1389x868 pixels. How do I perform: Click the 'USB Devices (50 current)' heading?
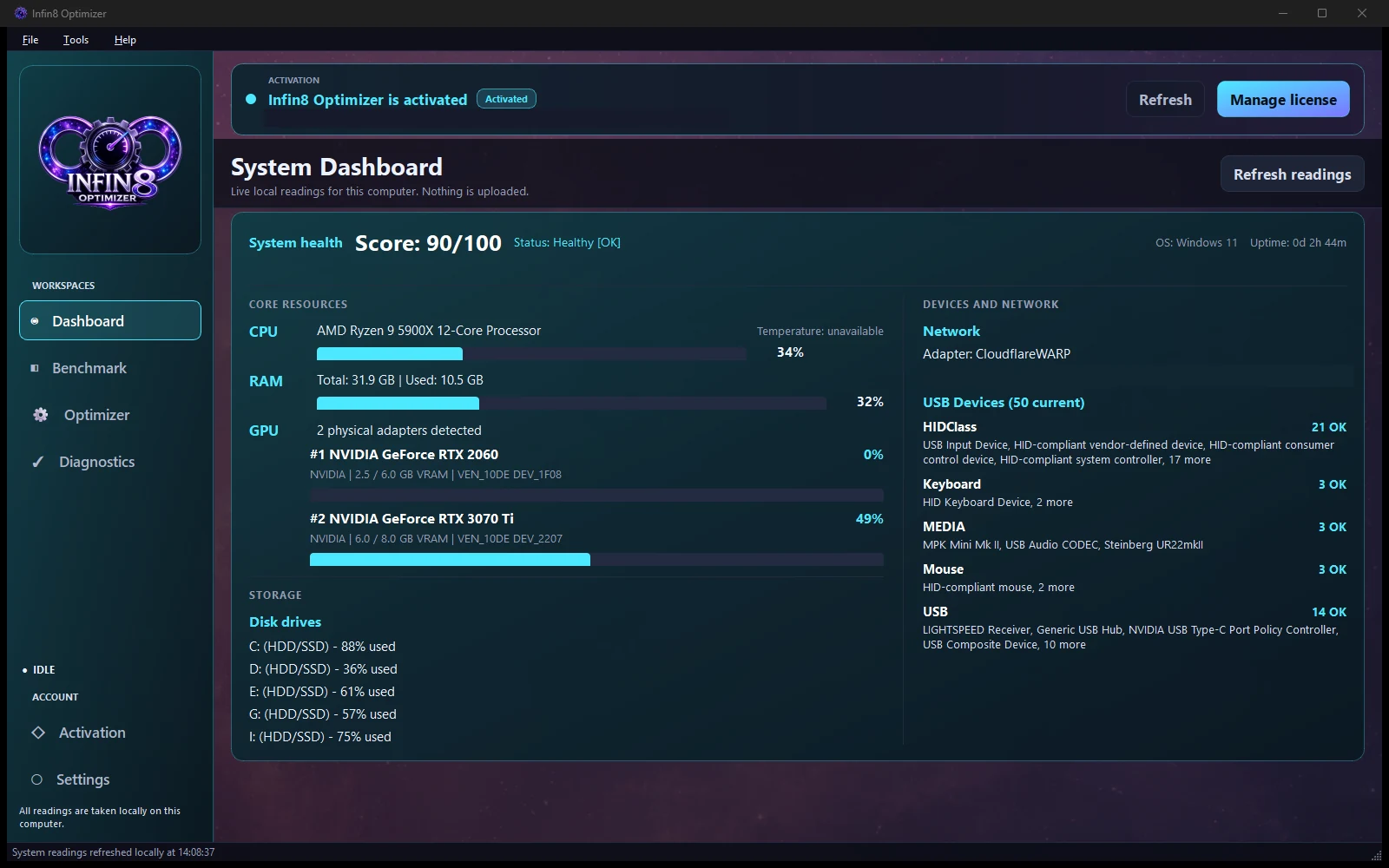pos(1004,403)
